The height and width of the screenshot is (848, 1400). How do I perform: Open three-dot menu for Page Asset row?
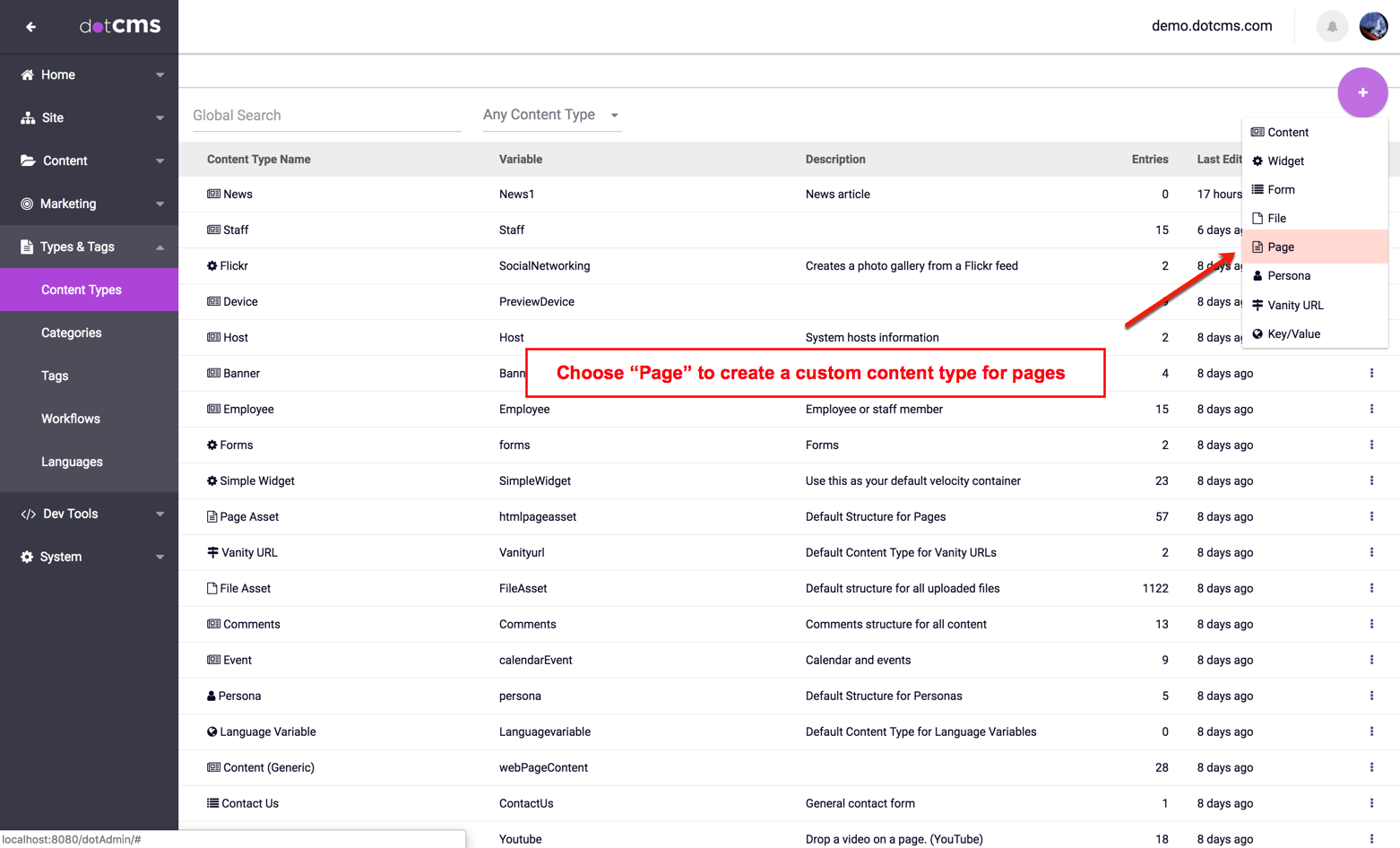coord(1371,516)
